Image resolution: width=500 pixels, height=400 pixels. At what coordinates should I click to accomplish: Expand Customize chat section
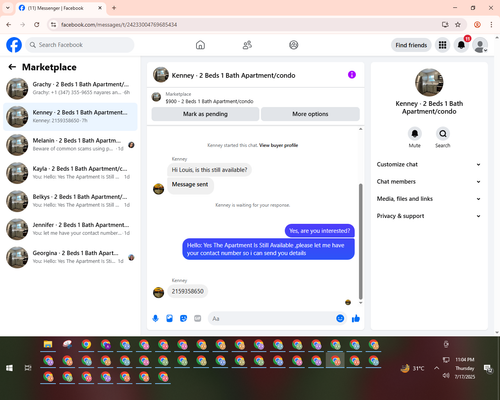pyautogui.click(x=429, y=164)
